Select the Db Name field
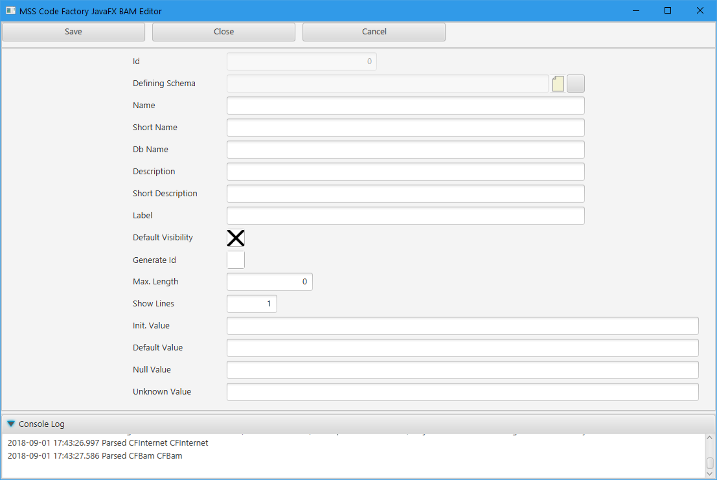This screenshot has width=717, height=480. pos(405,150)
